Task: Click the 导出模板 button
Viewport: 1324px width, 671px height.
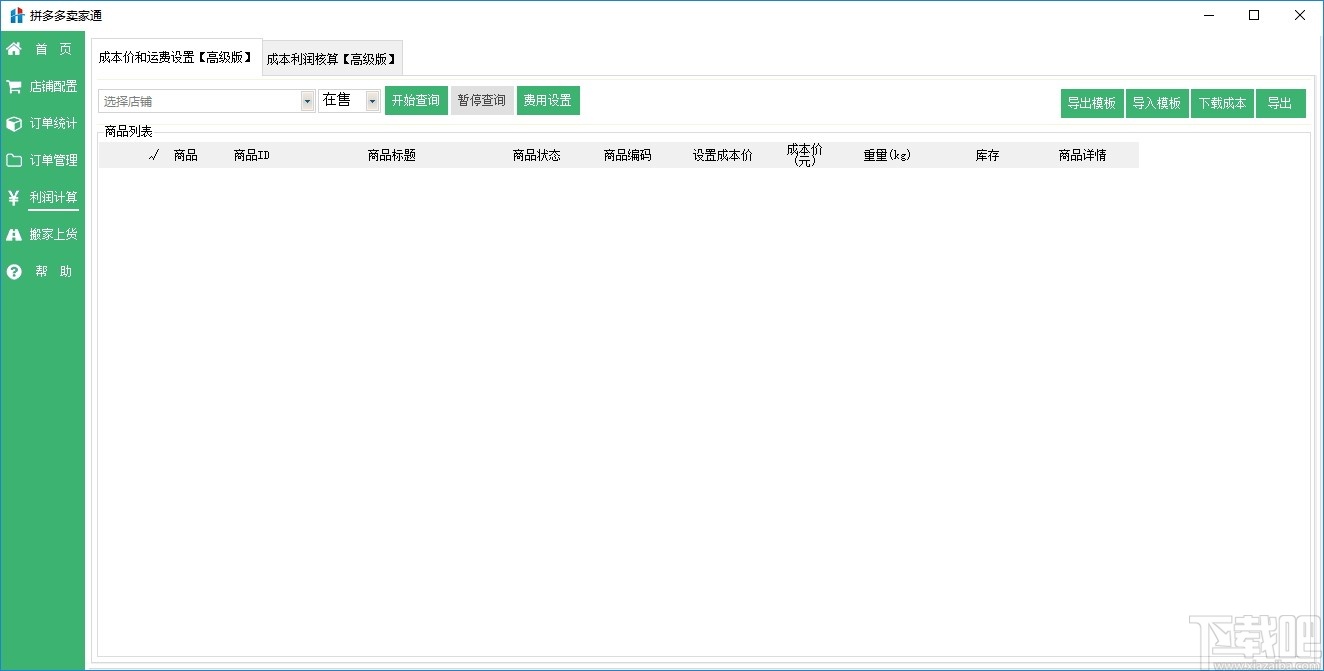Action: point(1092,103)
